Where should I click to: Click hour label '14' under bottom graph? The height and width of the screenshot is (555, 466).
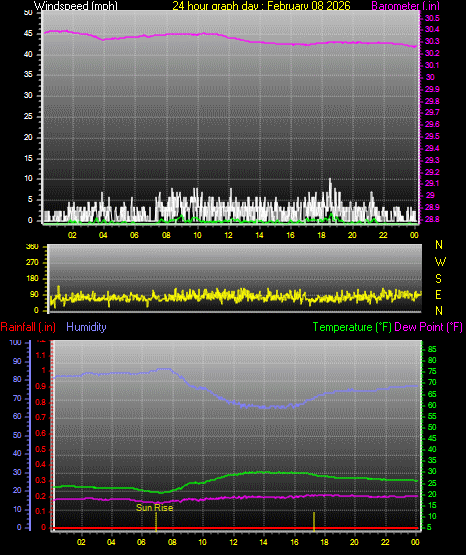tap(263, 542)
